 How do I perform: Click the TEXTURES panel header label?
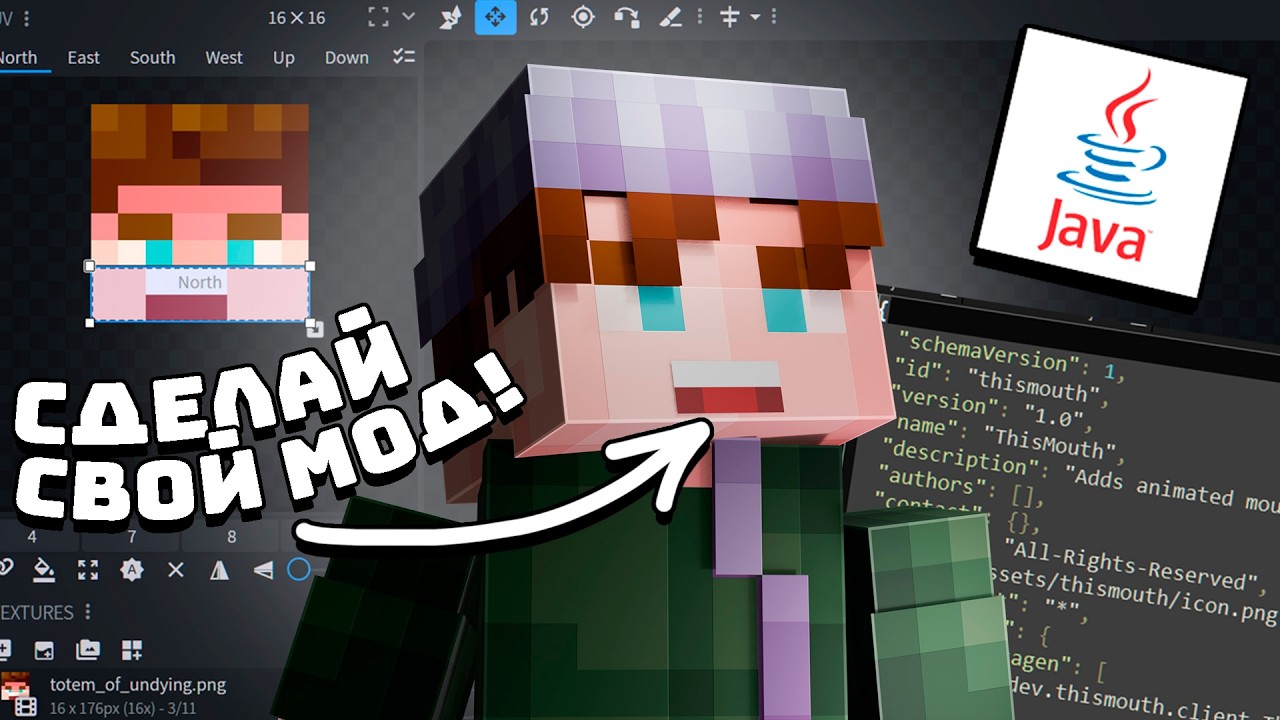tap(37, 612)
